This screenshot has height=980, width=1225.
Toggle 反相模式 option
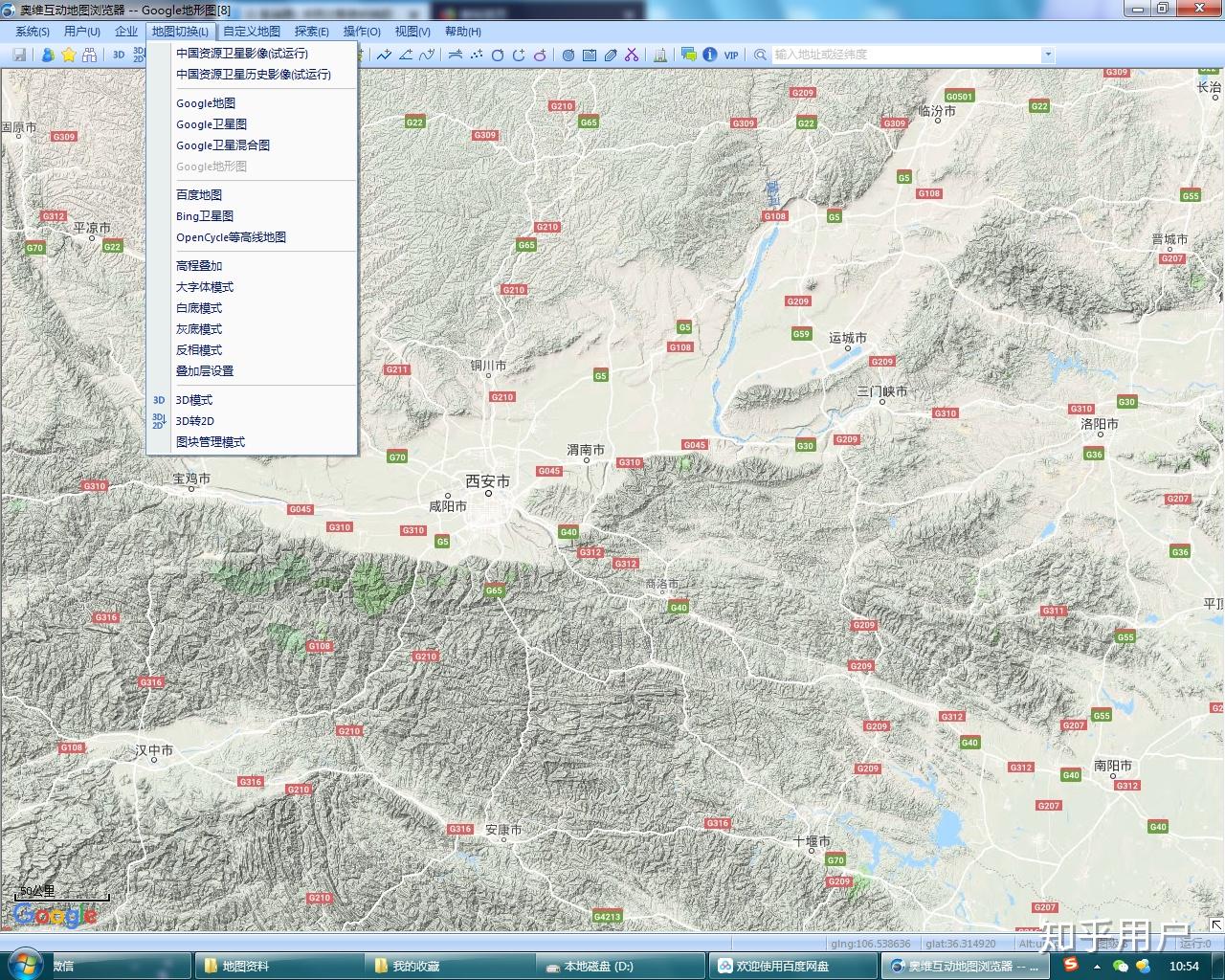(199, 350)
